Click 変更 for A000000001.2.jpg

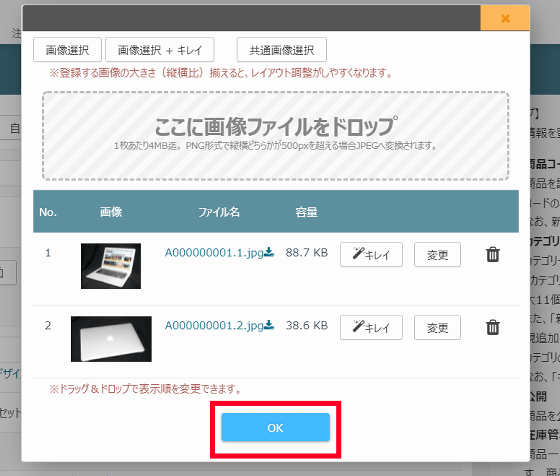pos(438,327)
